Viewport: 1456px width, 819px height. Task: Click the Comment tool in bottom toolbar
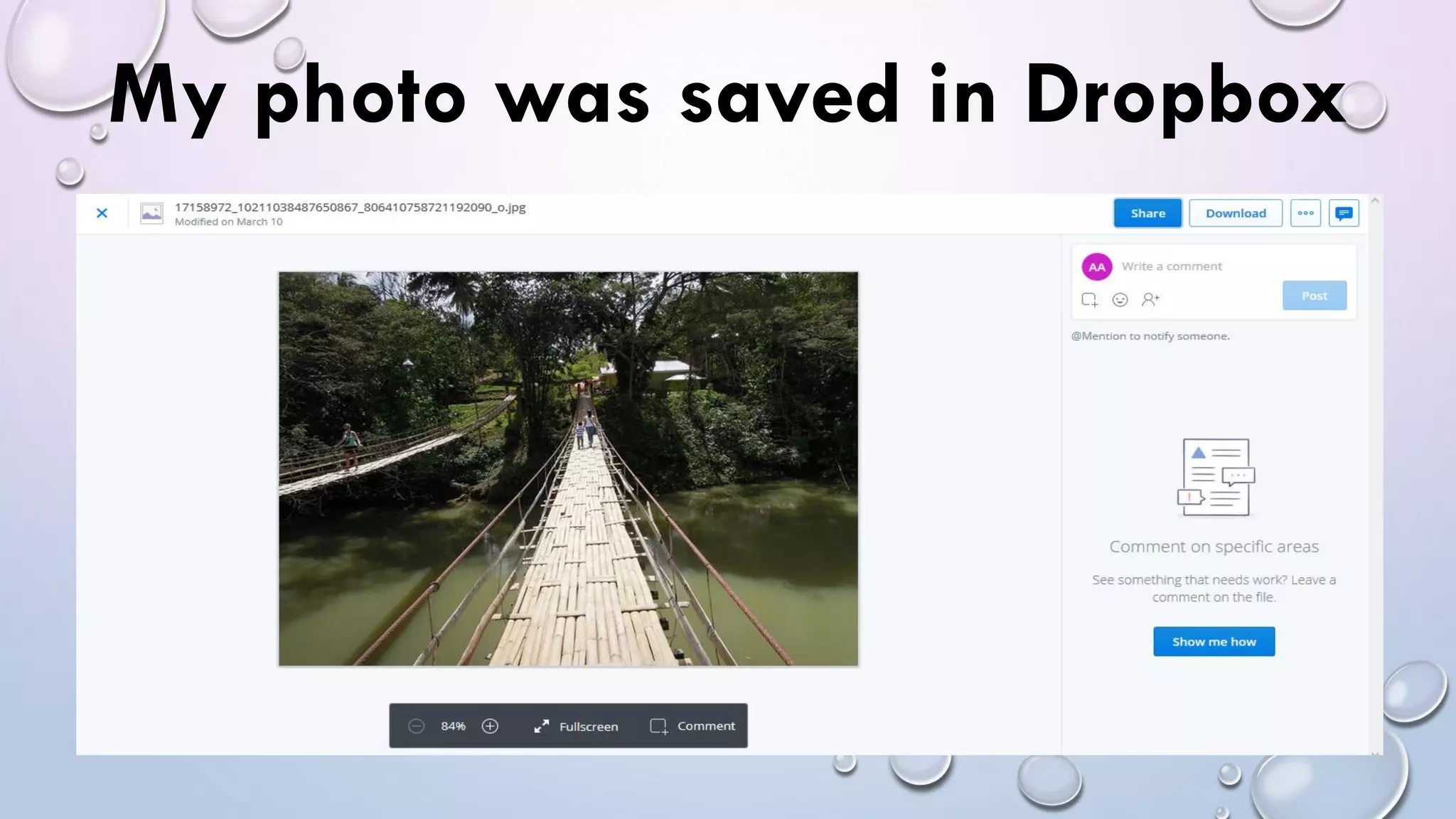pyautogui.click(x=692, y=726)
